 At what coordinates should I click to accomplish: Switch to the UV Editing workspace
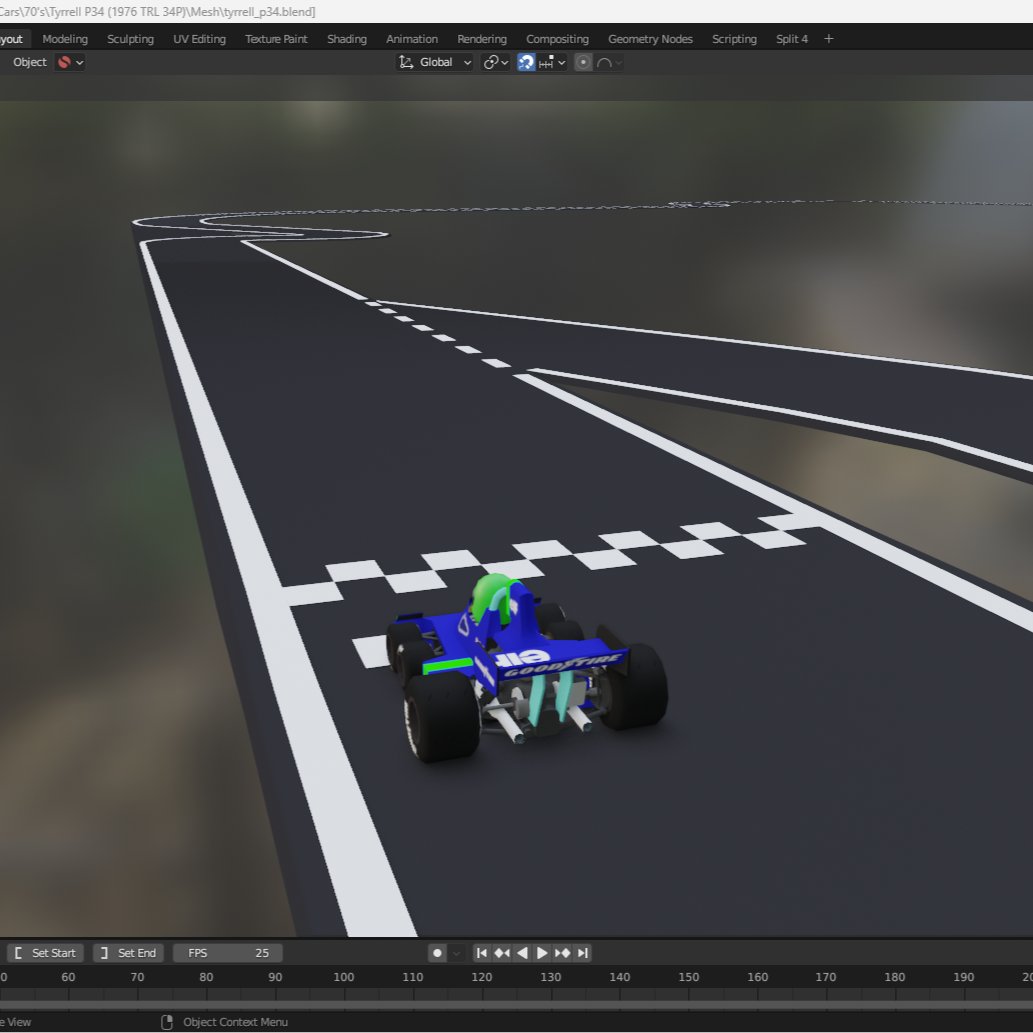(199, 39)
